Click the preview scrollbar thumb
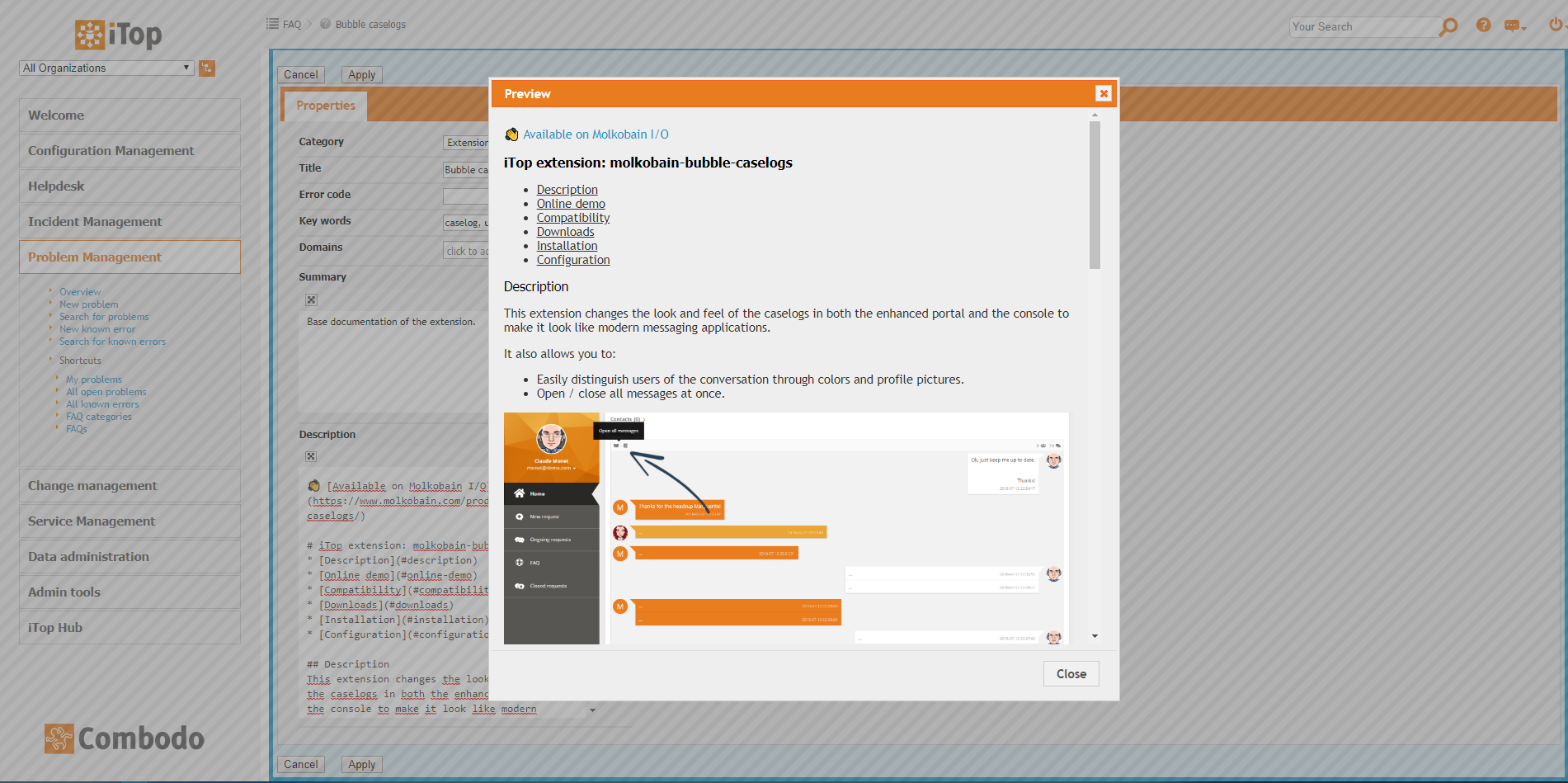The image size is (1568, 783). pos(1095,195)
